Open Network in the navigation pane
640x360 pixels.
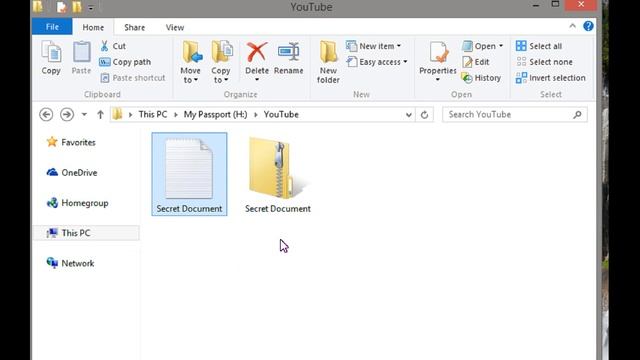(x=70, y=263)
